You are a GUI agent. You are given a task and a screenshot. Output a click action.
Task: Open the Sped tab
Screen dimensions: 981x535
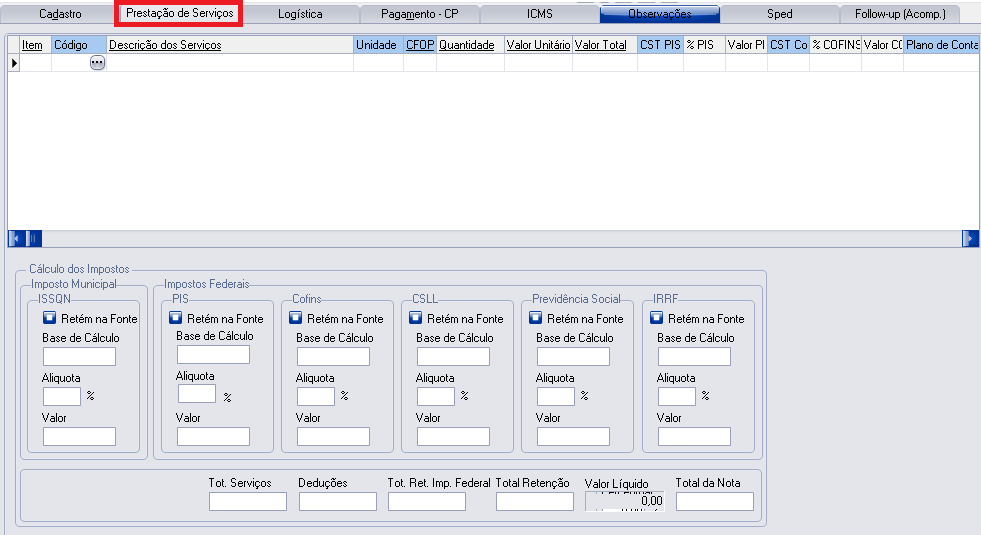(x=780, y=15)
